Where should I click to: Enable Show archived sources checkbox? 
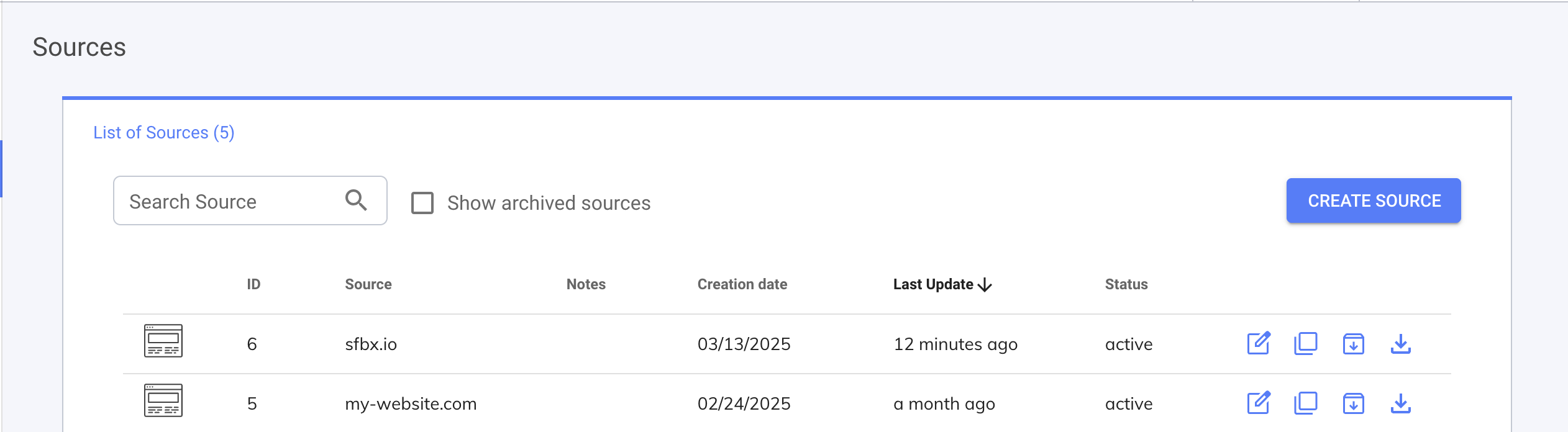point(422,203)
